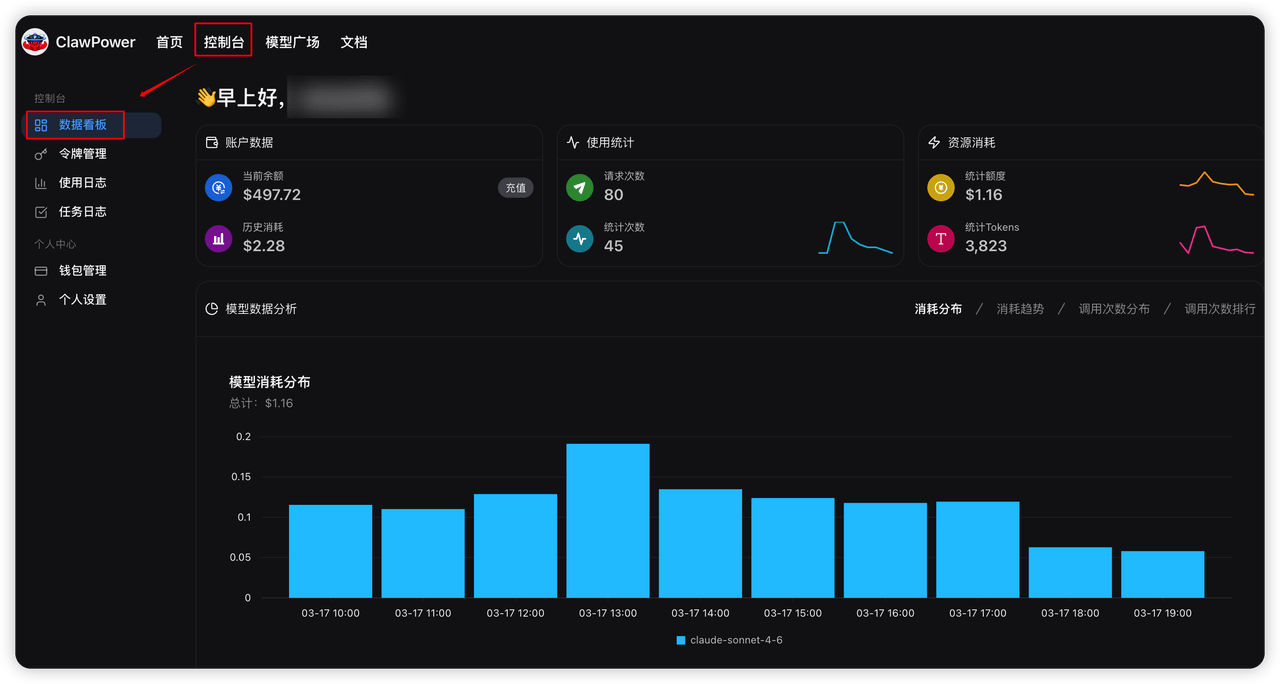This screenshot has height=684, width=1280.
Task: Open 任务日志 in the sidebar
Action: click(82, 212)
